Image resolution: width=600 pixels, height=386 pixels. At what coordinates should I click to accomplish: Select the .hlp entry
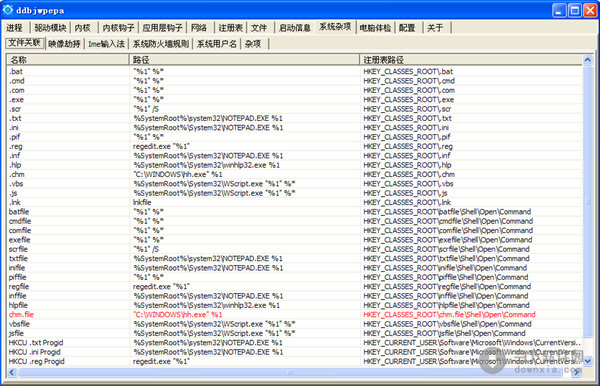tap(295, 165)
